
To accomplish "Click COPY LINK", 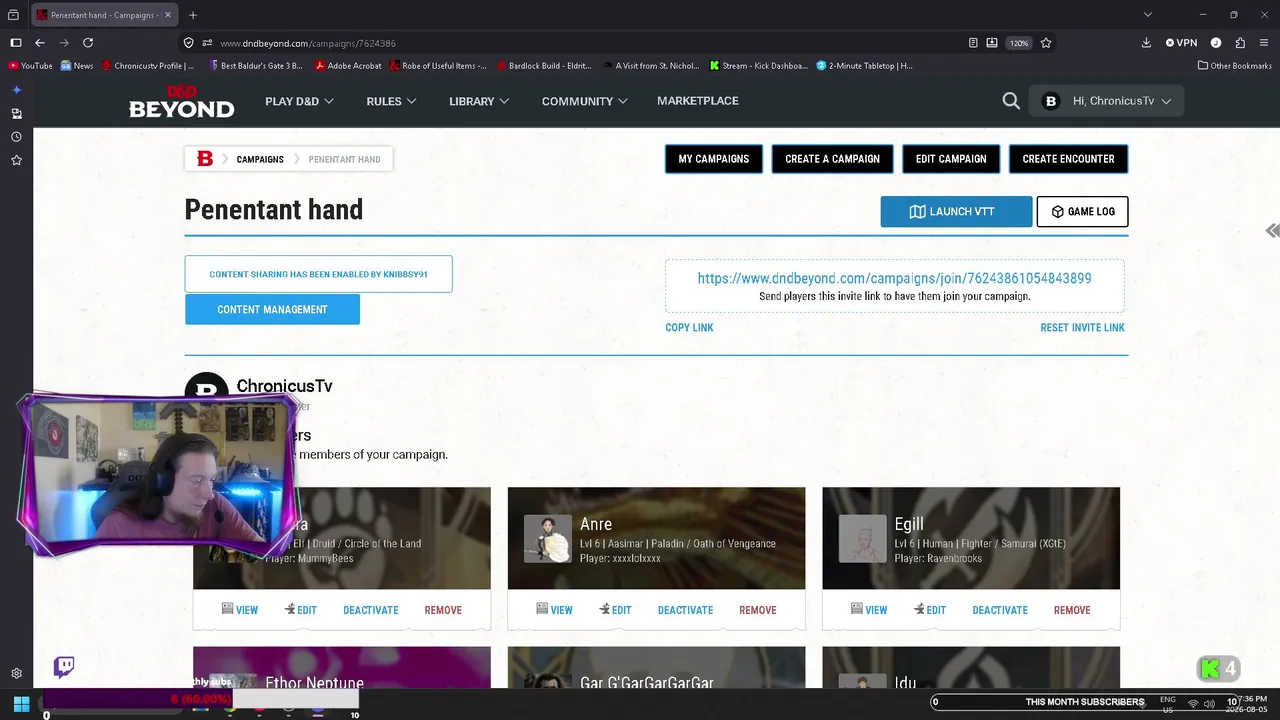I will (x=689, y=328).
